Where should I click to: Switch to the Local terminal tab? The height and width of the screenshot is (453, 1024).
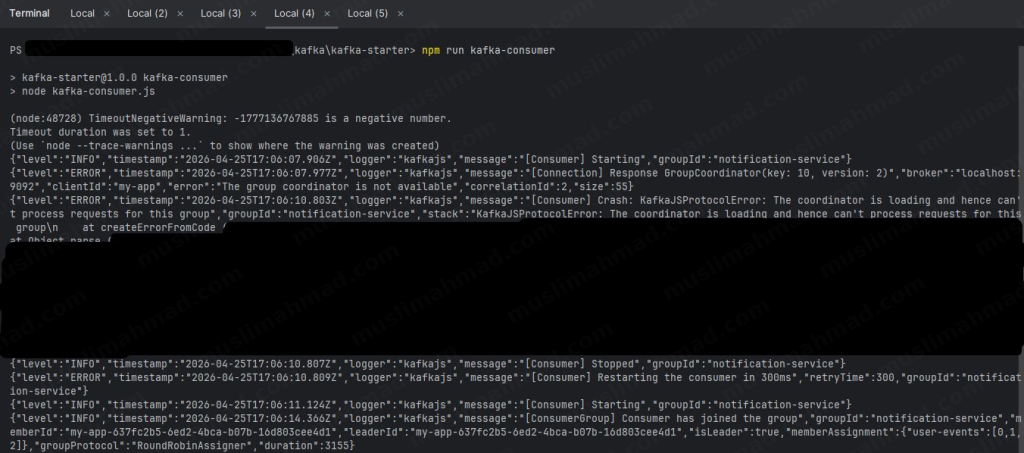point(82,14)
